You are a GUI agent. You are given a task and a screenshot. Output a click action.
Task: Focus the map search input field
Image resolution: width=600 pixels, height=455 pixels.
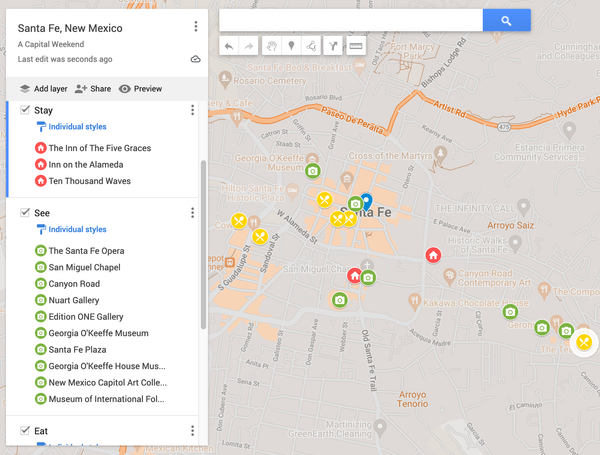point(351,20)
